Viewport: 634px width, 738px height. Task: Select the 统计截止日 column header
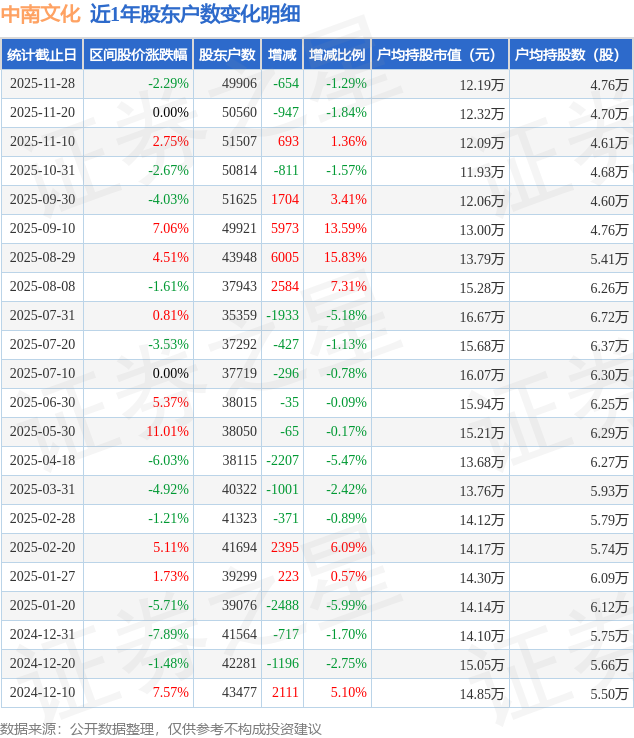(42, 55)
